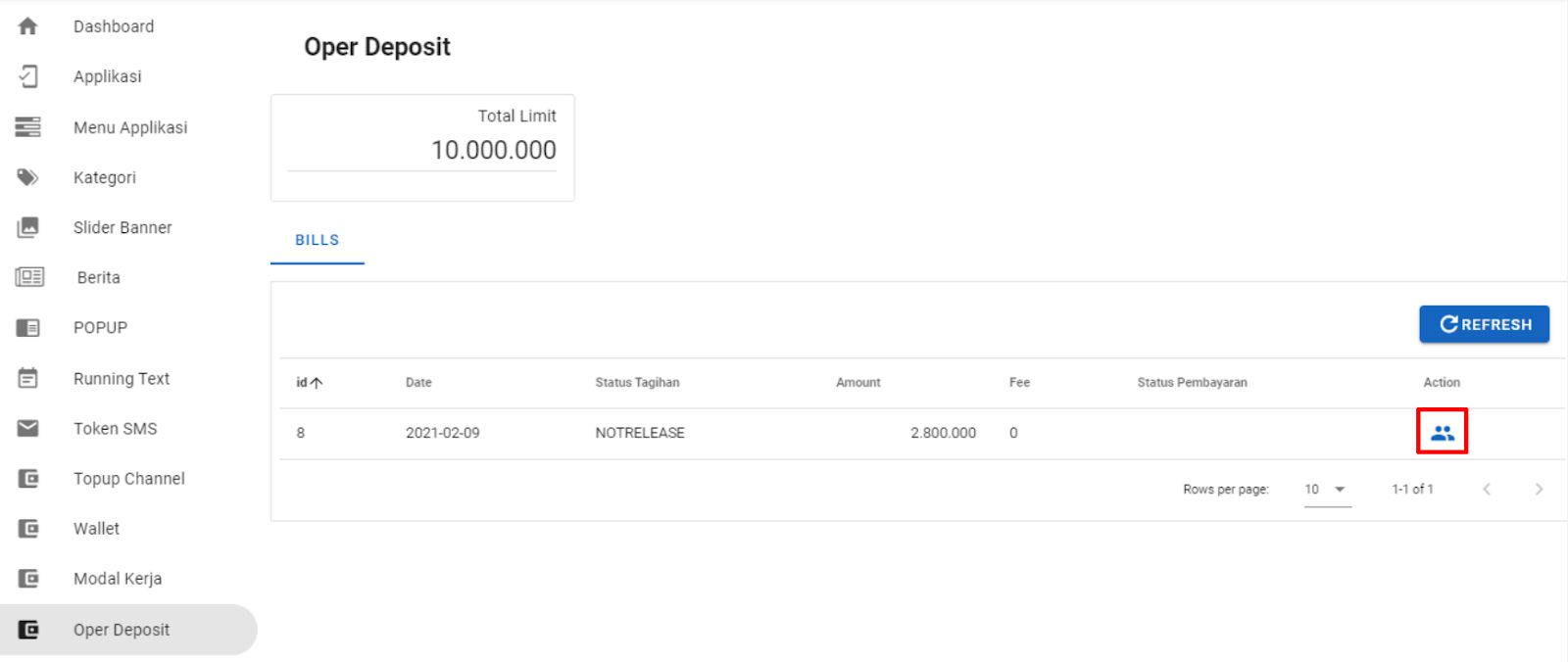Click the Token SMS envelope icon

[28, 428]
